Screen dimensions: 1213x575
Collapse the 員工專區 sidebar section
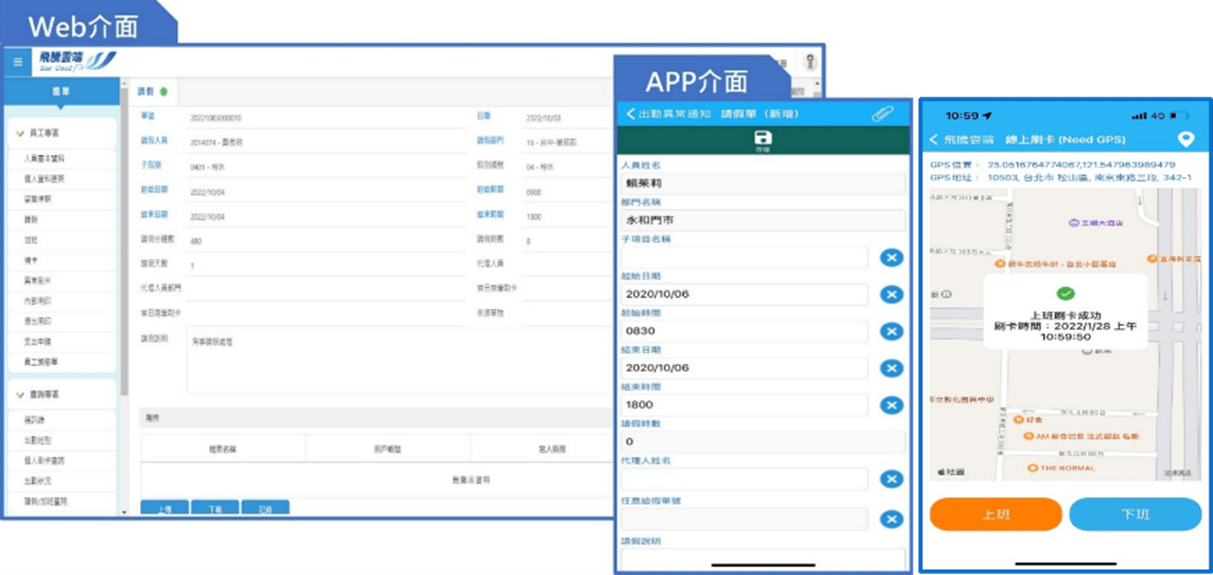click(x=22, y=132)
